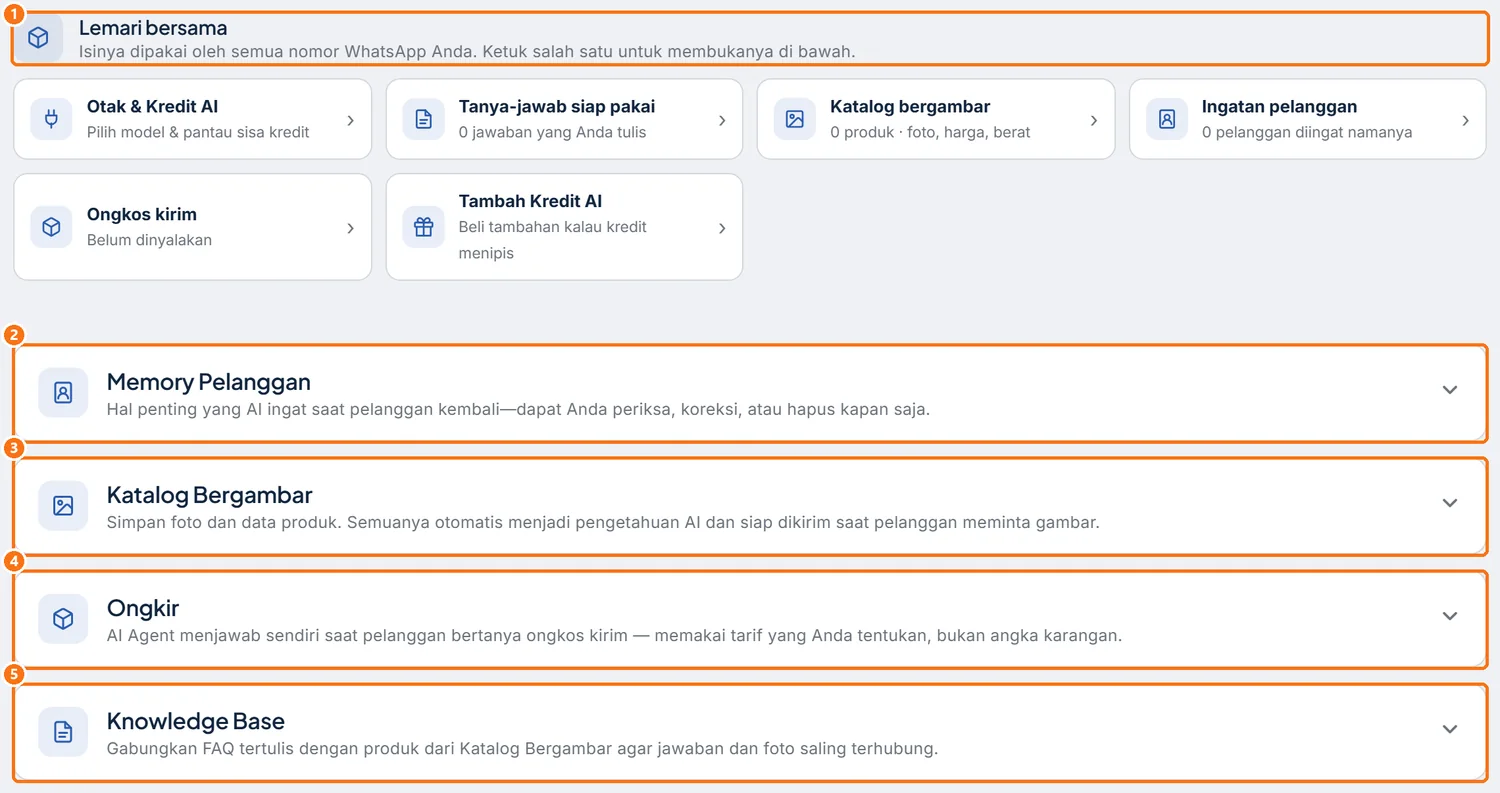
Task: Click the Ongkir section heading
Action: [x=143, y=608]
